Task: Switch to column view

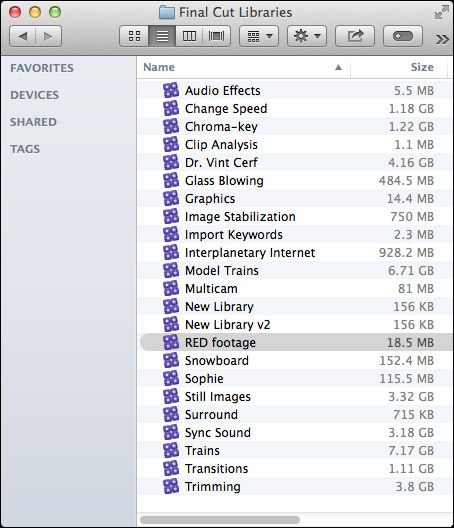Action: [189, 36]
